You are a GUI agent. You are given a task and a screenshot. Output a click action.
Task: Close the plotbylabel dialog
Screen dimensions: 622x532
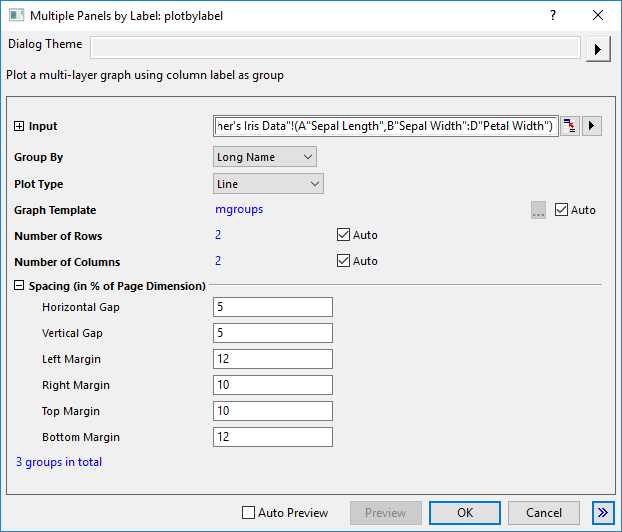point(598,15)
